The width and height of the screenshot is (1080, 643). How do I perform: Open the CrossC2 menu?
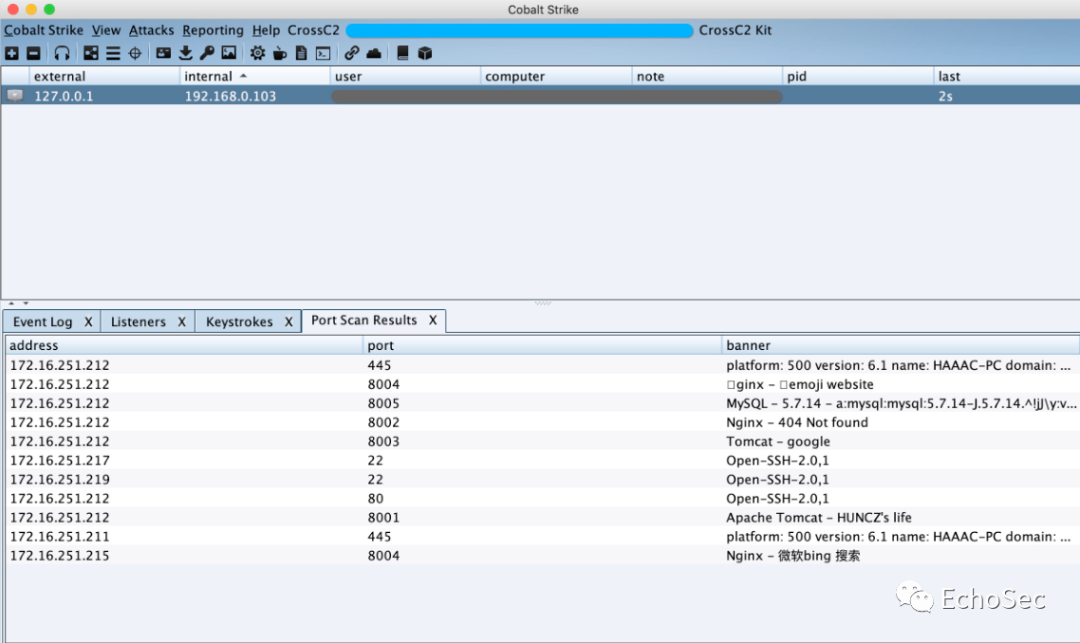(313, 30)
